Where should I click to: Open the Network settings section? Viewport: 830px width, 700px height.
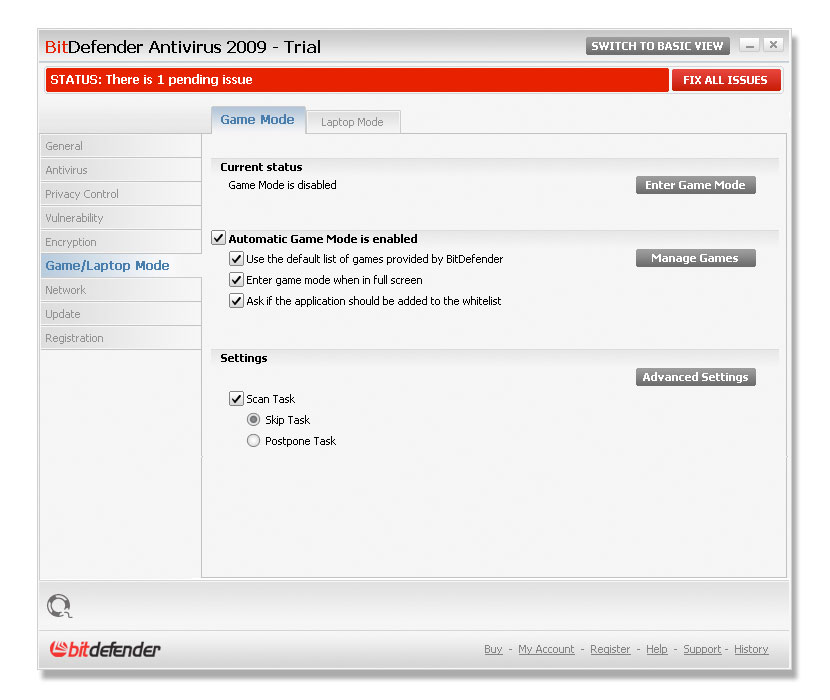pyautogui.click(x=65, y=290)
